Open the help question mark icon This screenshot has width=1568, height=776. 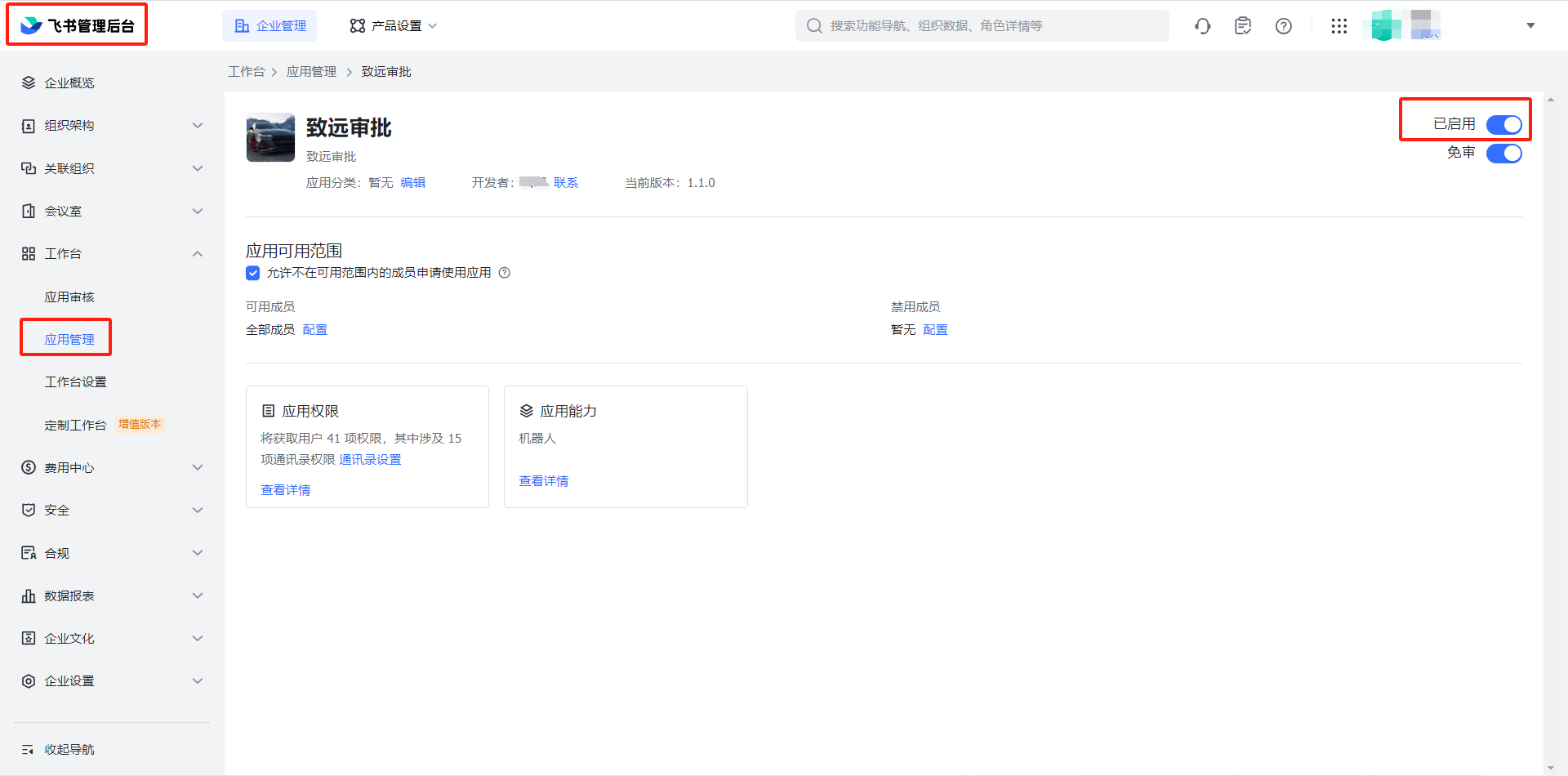[1283, 25]
